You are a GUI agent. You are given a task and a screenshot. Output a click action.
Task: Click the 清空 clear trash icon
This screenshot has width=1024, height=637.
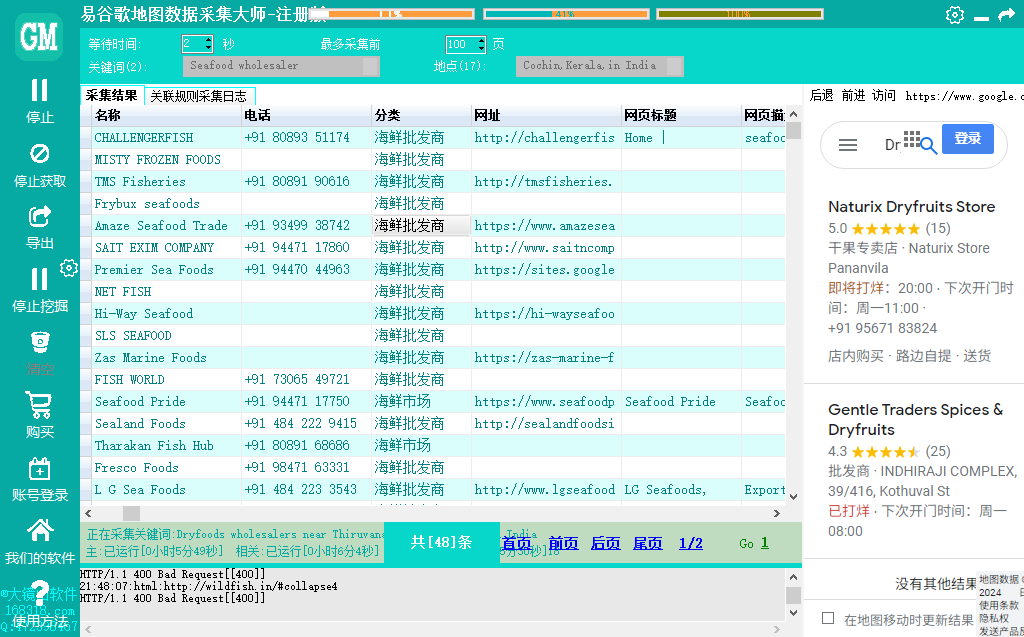[x=40, y=342]
